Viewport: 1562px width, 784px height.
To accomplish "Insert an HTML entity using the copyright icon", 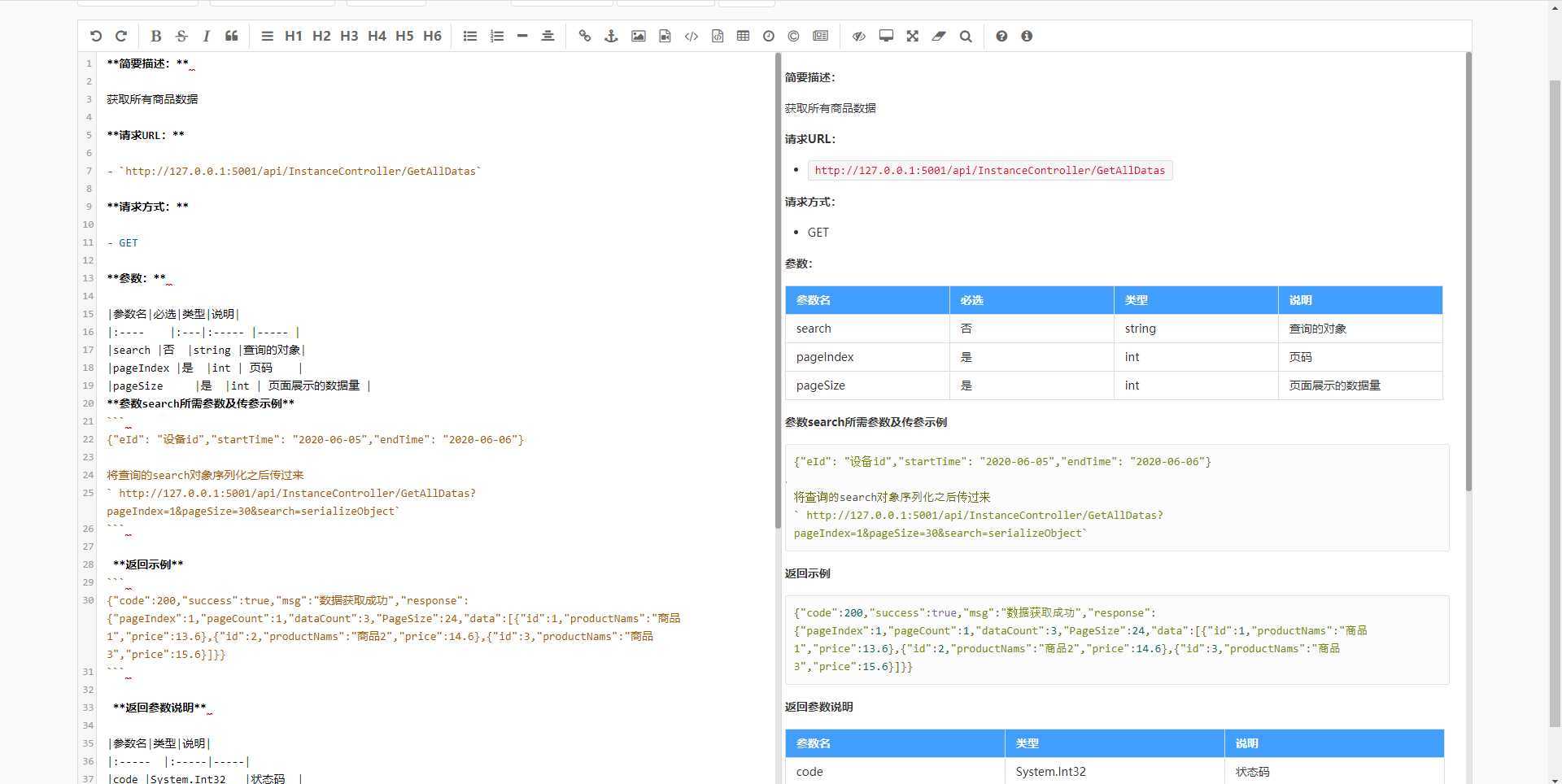I will (x=794, y=36).
